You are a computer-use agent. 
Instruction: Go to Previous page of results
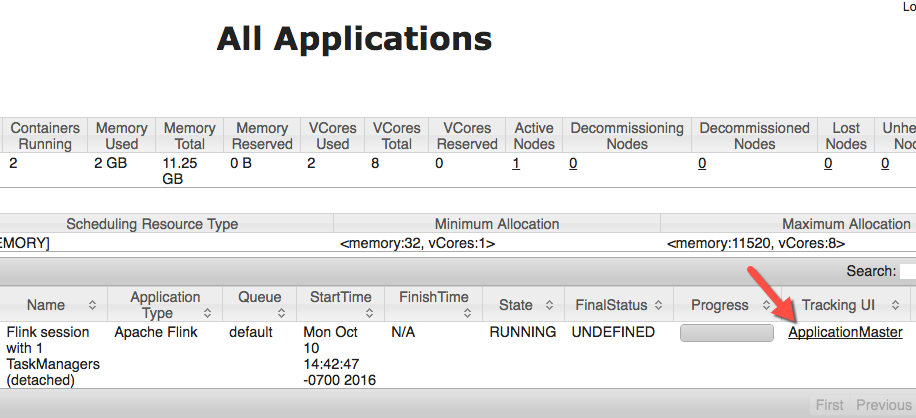pyautogui.click(x=883, y=405)
